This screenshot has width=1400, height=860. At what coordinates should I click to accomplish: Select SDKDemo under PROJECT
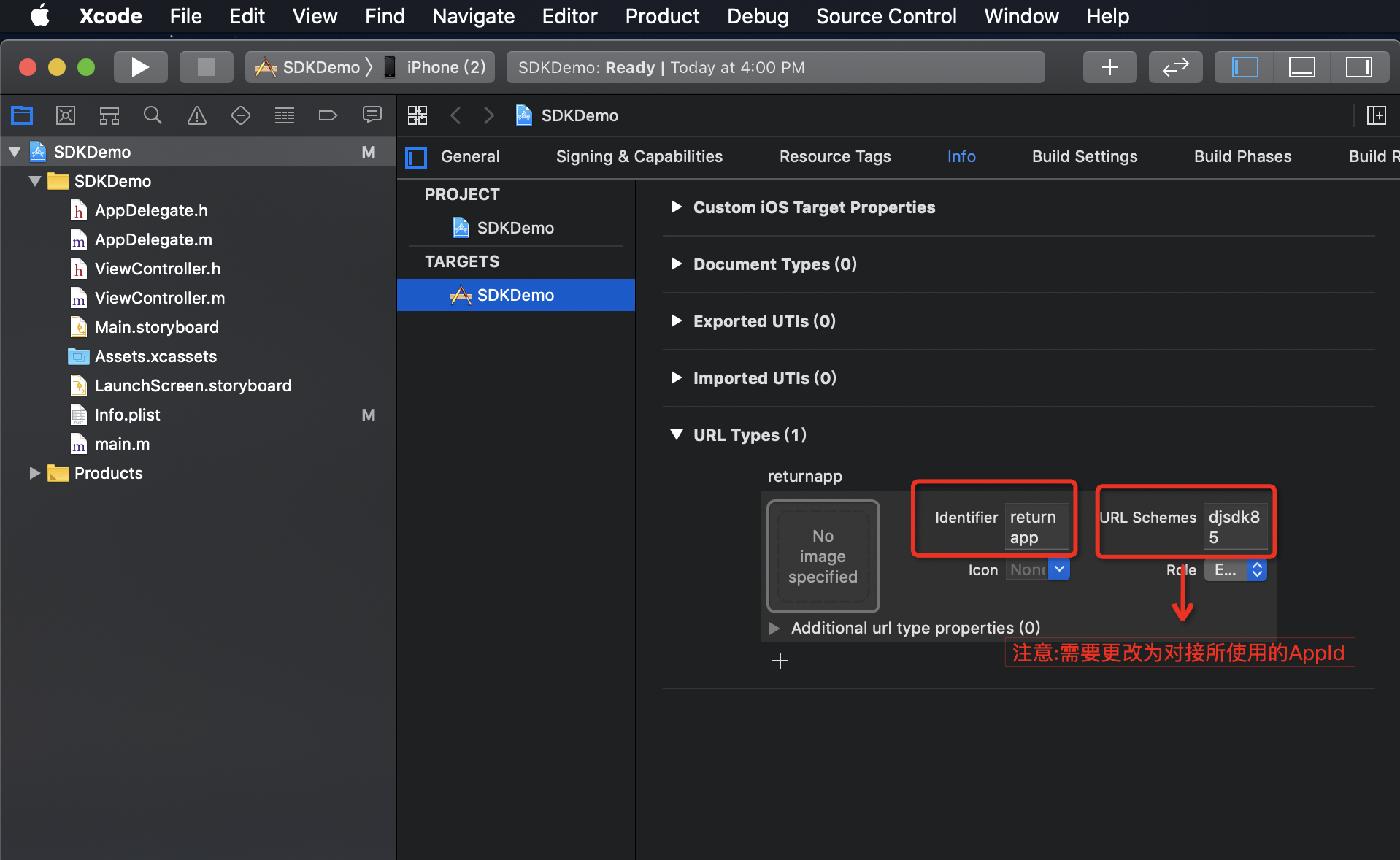coord(515,228)
